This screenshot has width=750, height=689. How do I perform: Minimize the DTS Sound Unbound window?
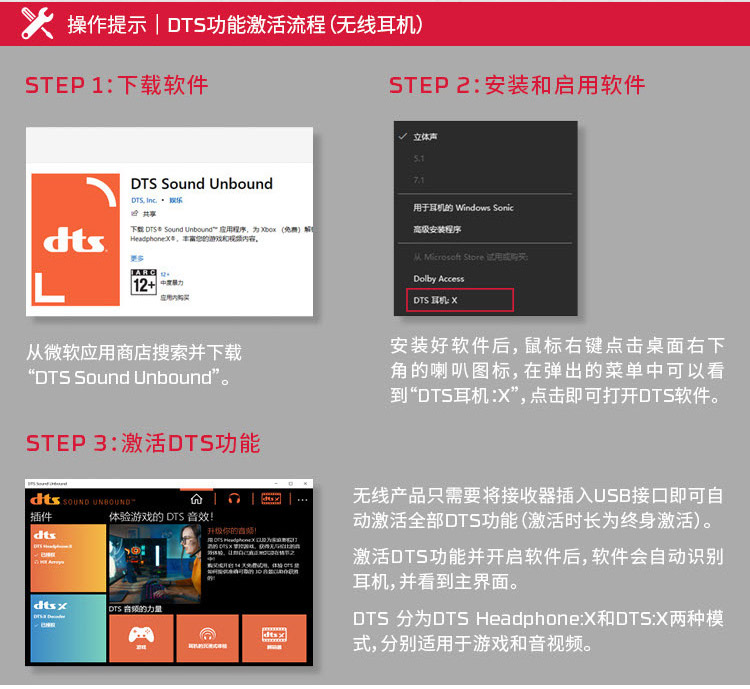coord(276,484)
